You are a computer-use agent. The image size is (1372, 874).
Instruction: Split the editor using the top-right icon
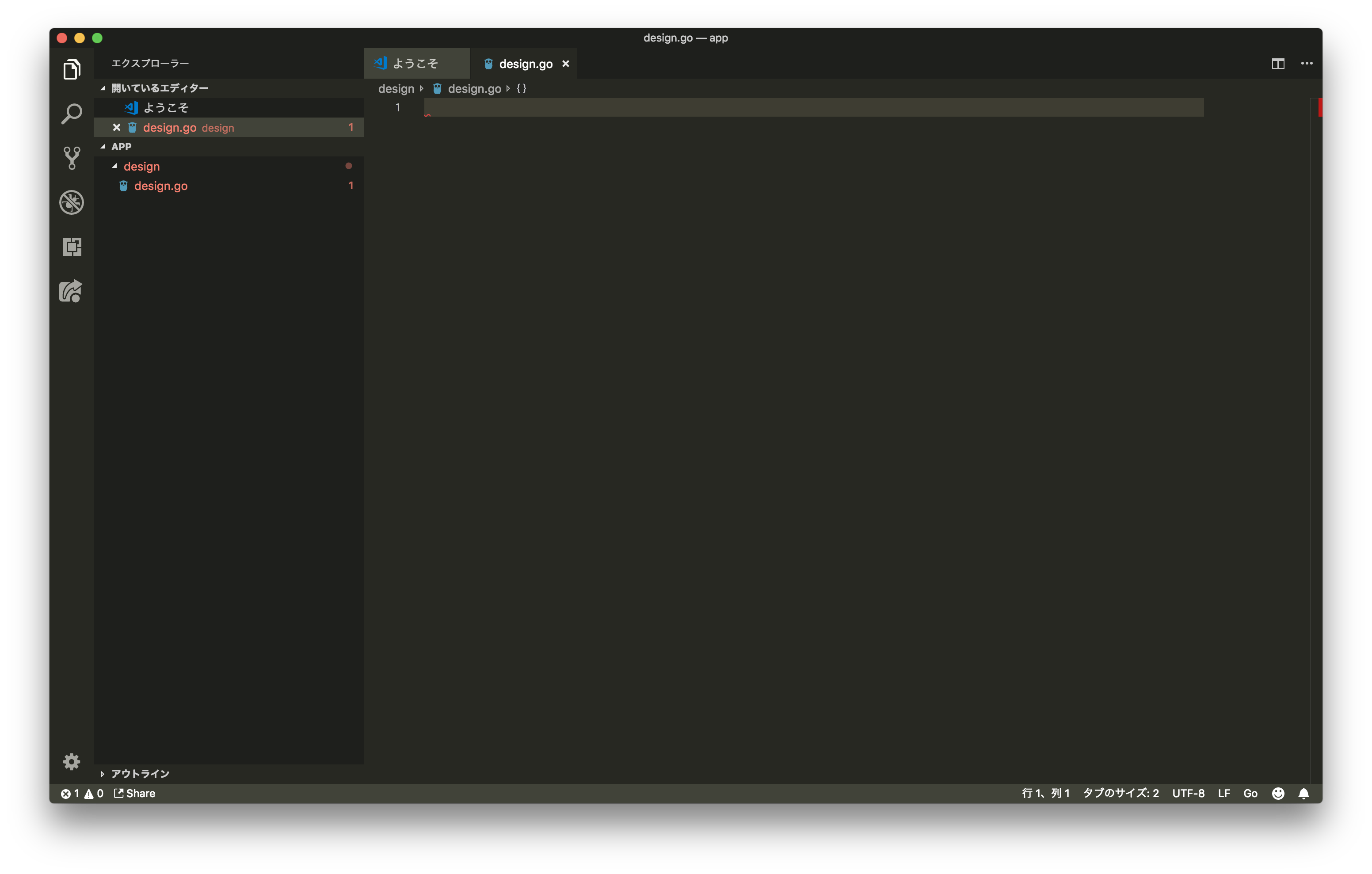click(x=1278, y=63)
